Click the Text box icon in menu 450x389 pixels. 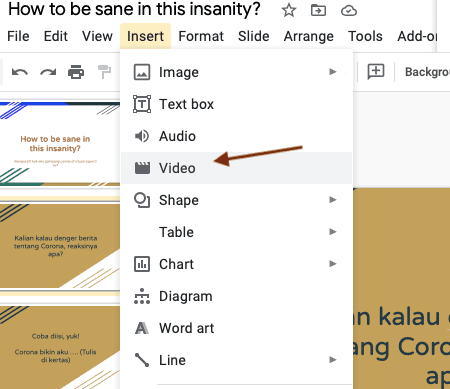[142, 104]
